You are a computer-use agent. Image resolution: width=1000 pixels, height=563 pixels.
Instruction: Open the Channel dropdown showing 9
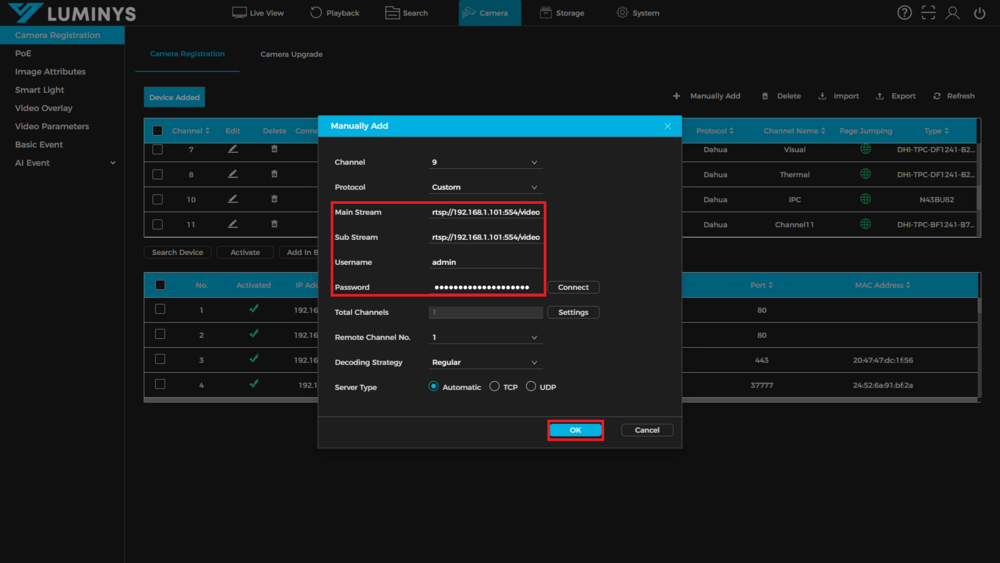(485, 162)
